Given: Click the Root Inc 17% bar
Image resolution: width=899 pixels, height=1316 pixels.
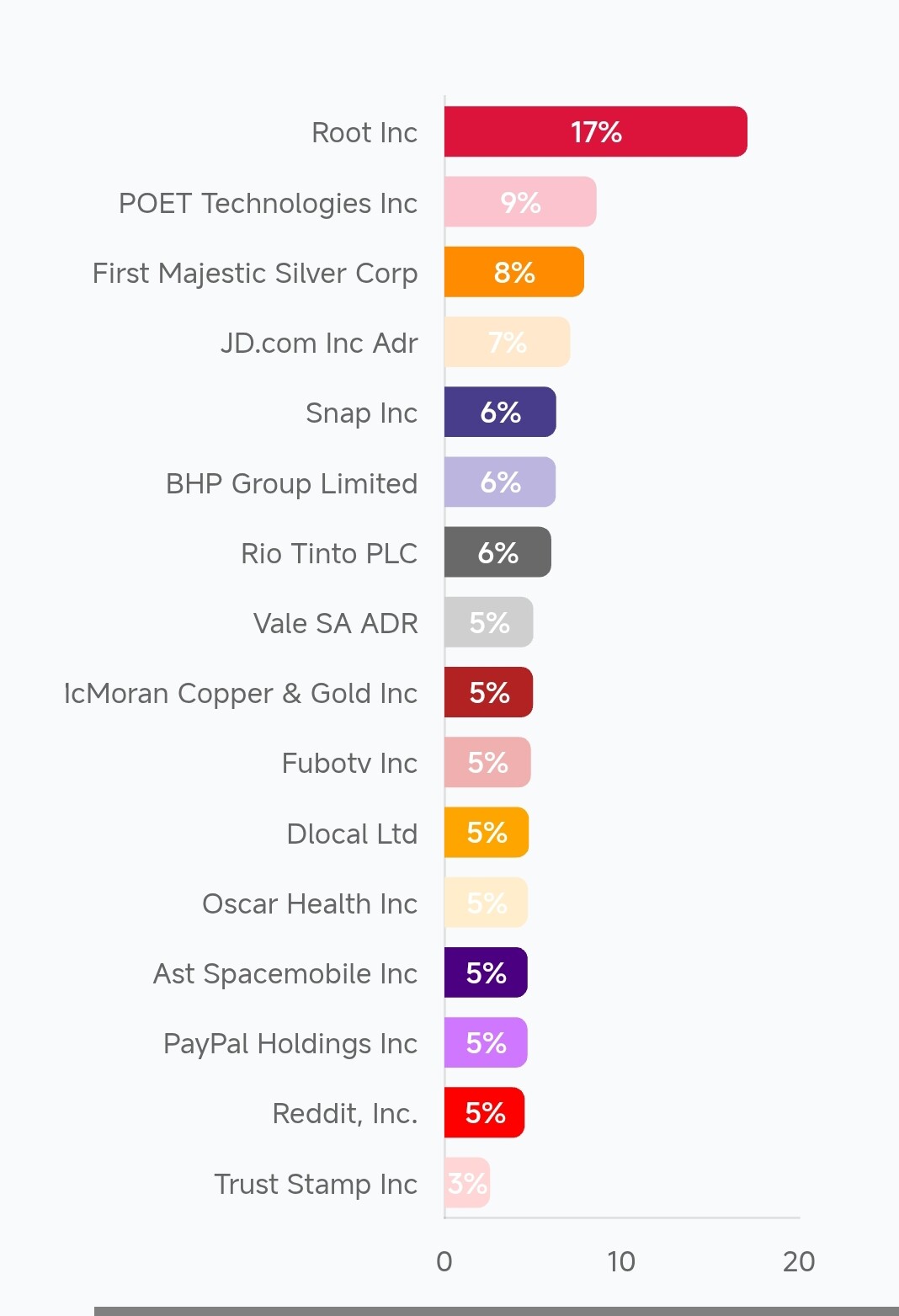Looking at the screenshot, I should point(595,131).
